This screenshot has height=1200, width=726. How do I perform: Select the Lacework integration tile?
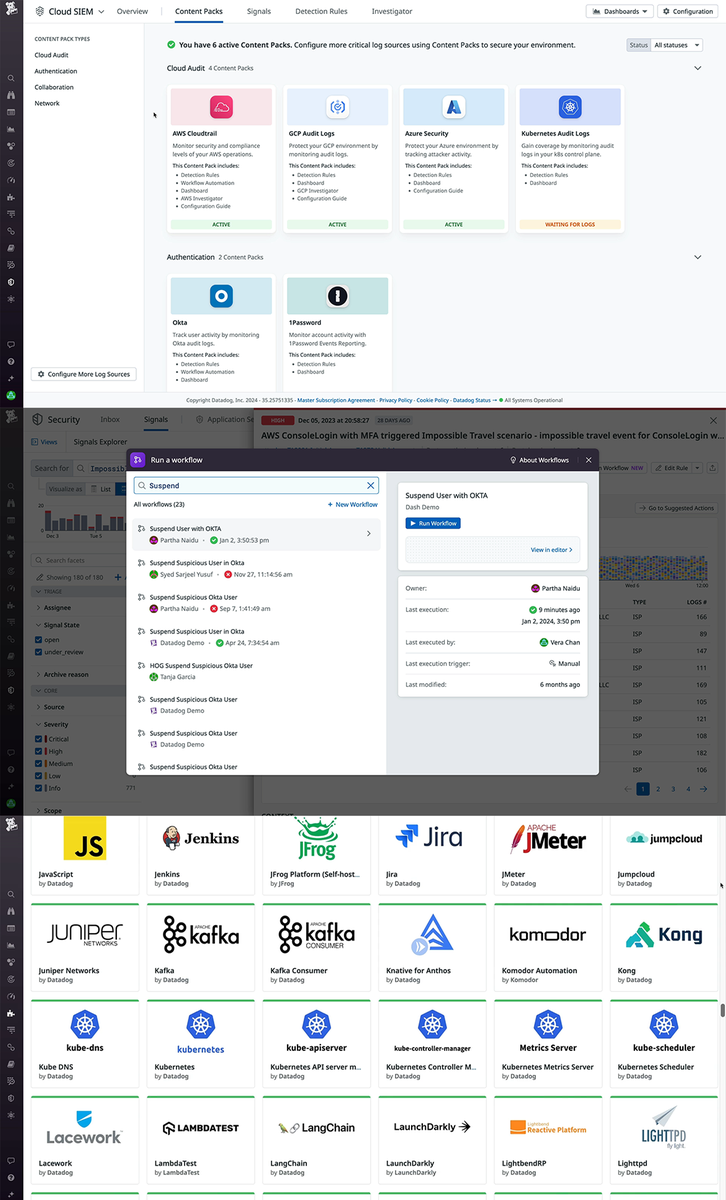(x=85, y=1140)
